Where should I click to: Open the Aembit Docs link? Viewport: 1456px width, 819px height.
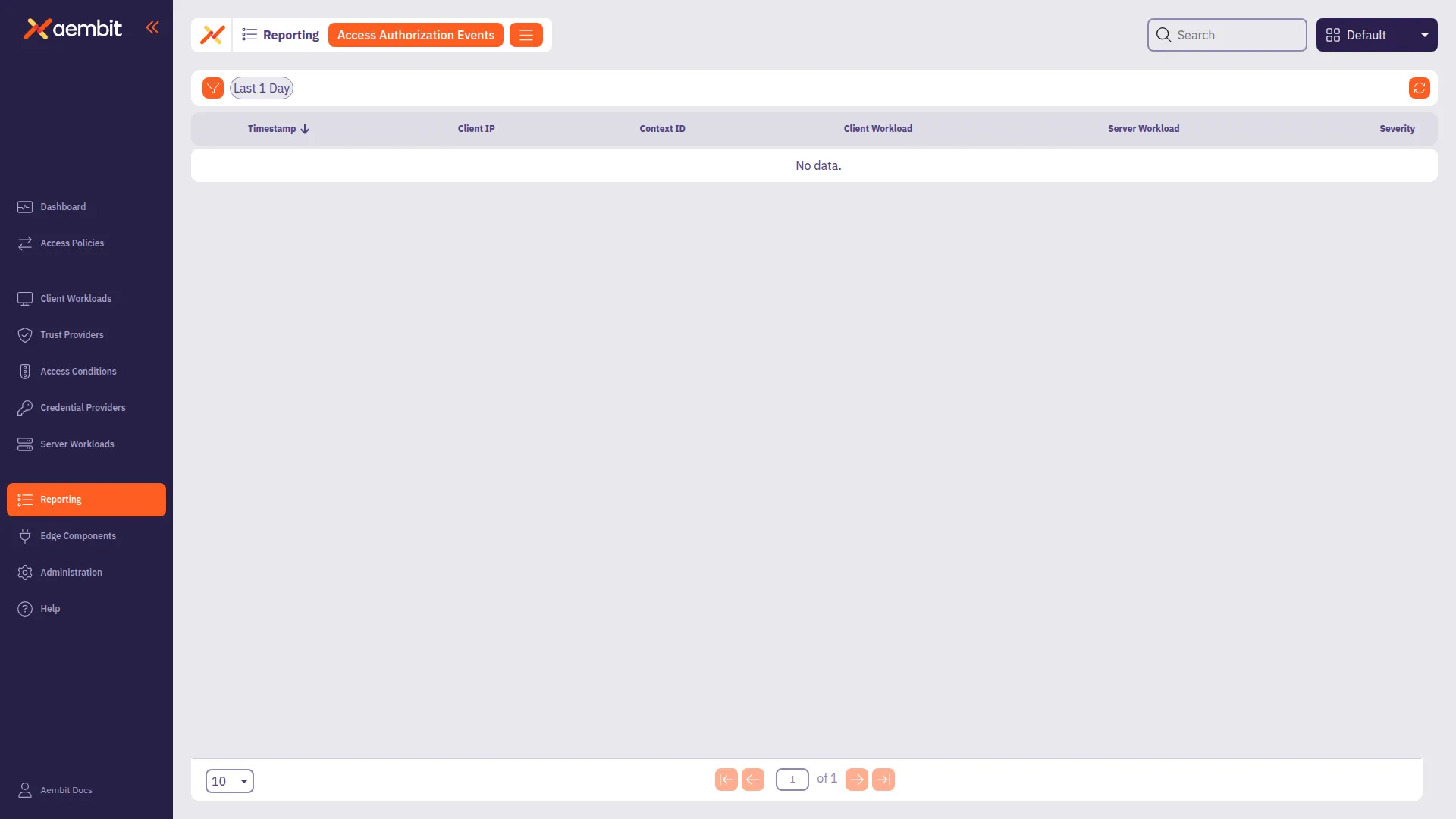pos(66,790)
